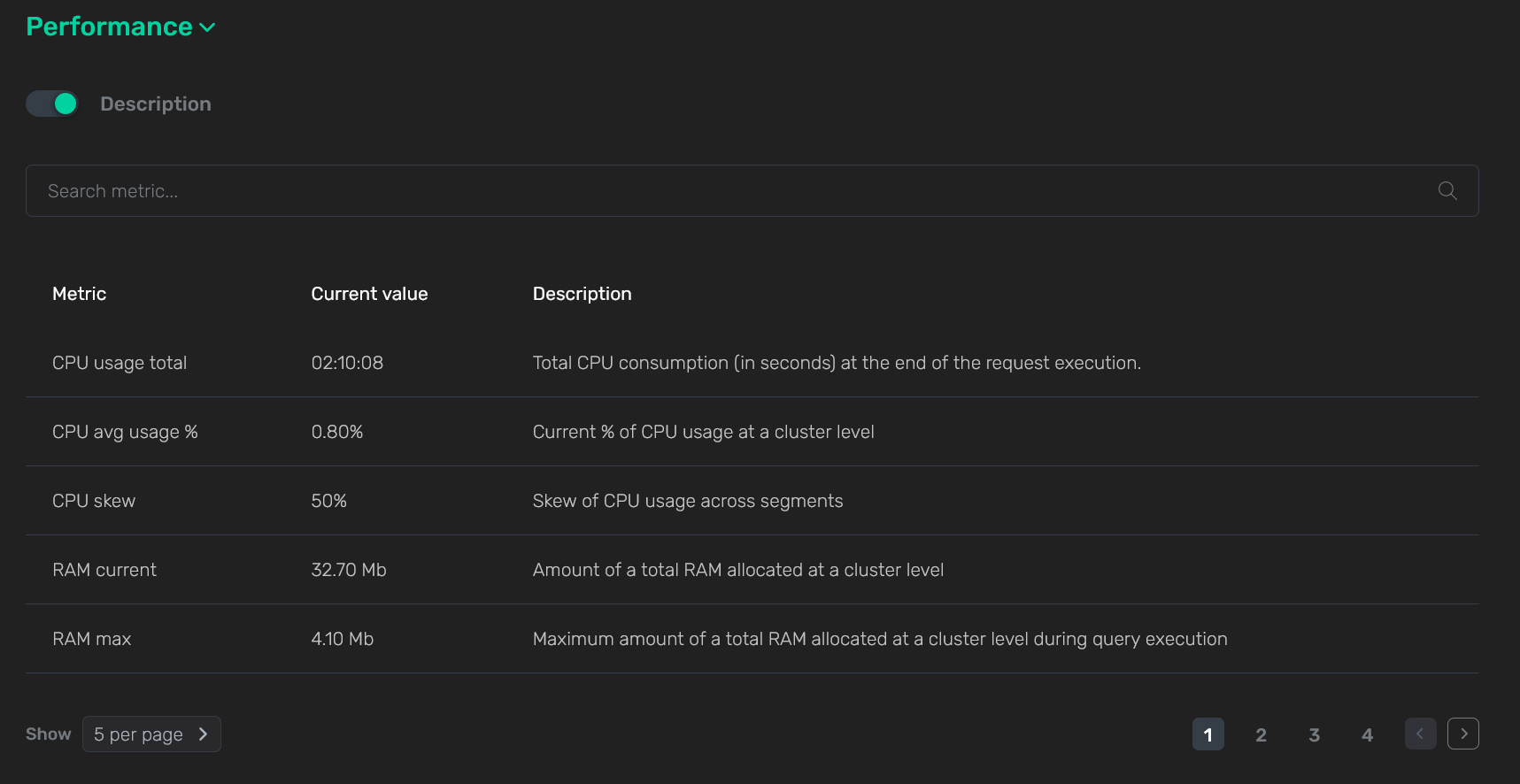Image resolution: width=1520 pixels, height=784 pixels.
Task: Select the CPU skew metric name
Action: (94, 501)
